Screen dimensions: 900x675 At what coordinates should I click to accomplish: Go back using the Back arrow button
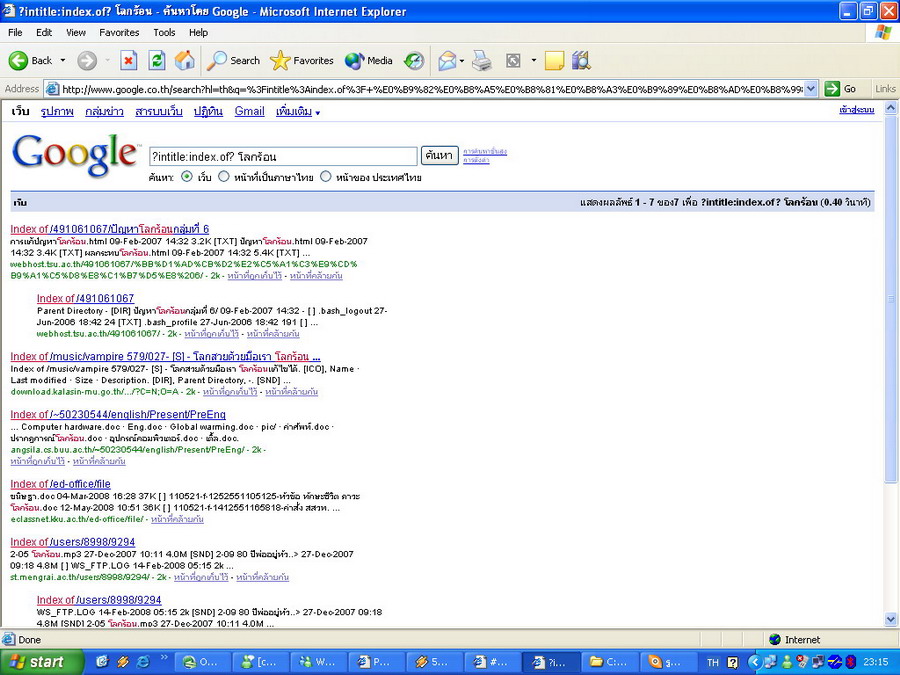click(30, 60)
